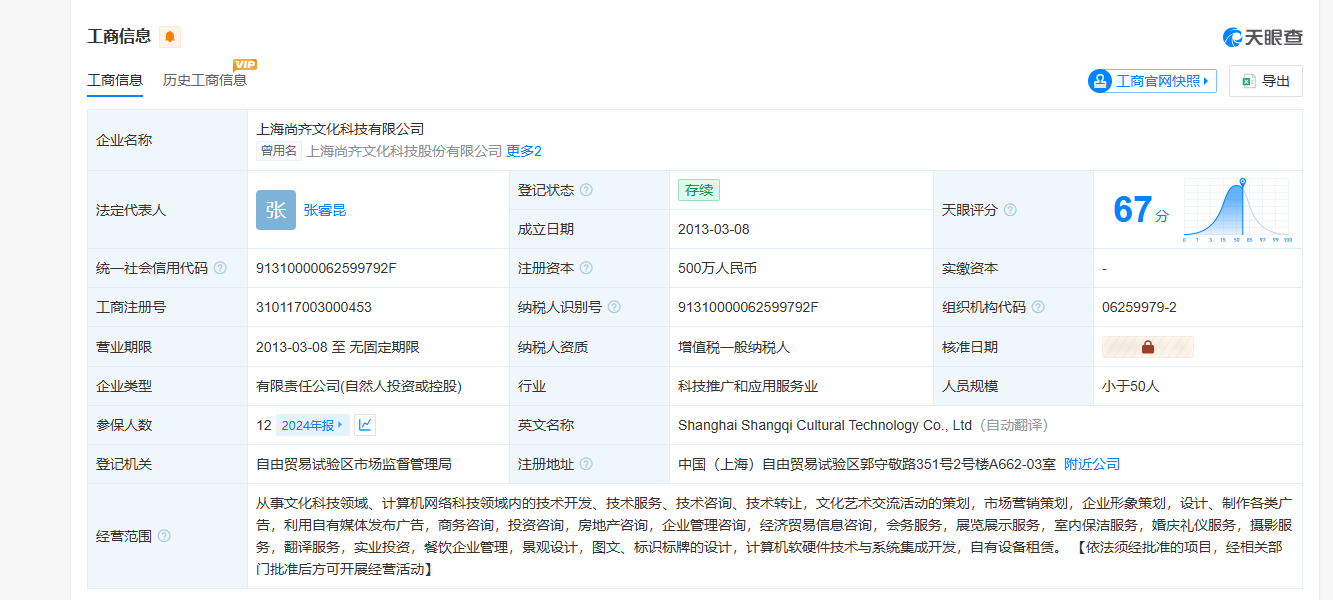Click the taxpayer ID value under 纳税人识别号

748,307
